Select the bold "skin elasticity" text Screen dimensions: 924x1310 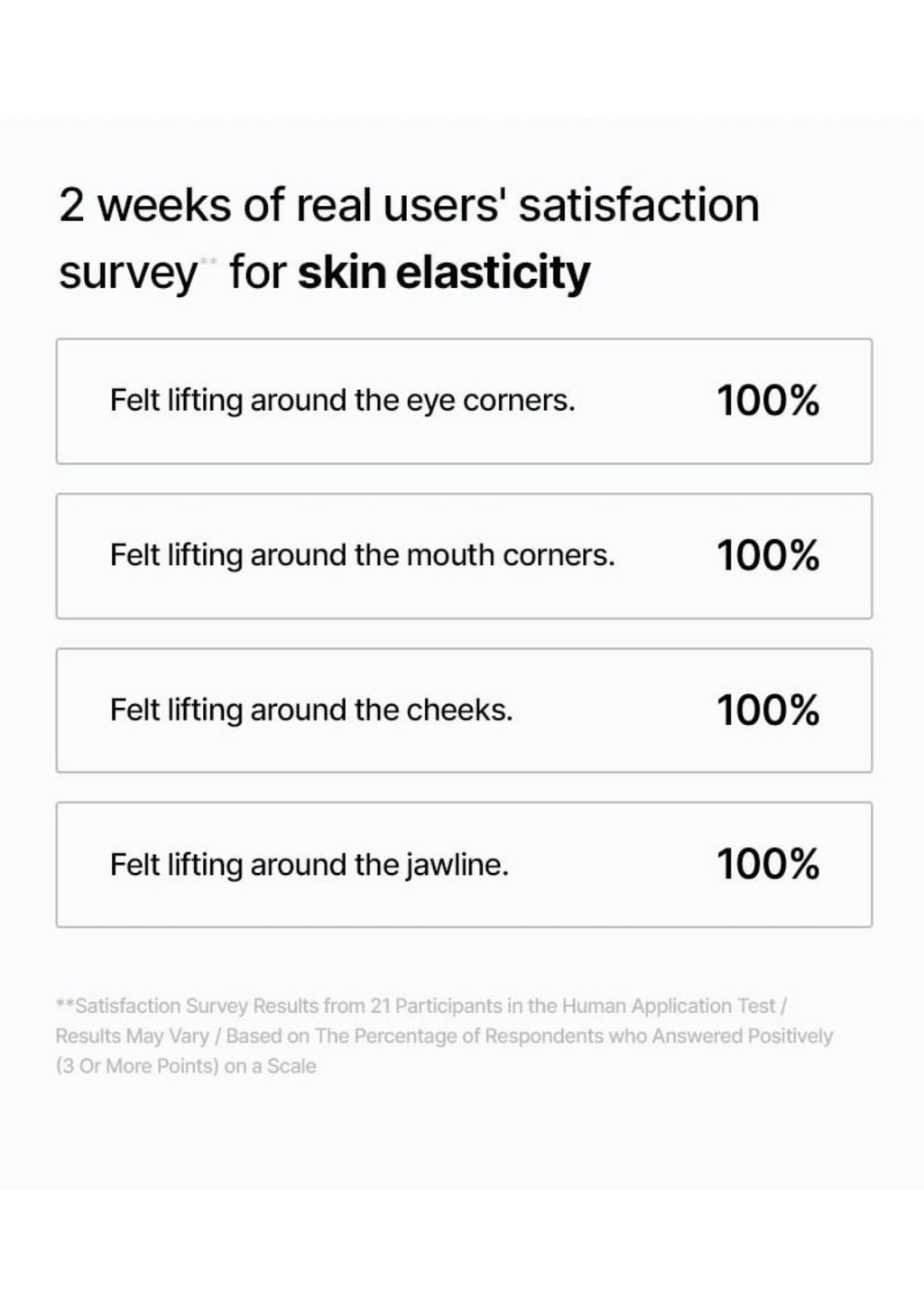click(x=444, y=272)
